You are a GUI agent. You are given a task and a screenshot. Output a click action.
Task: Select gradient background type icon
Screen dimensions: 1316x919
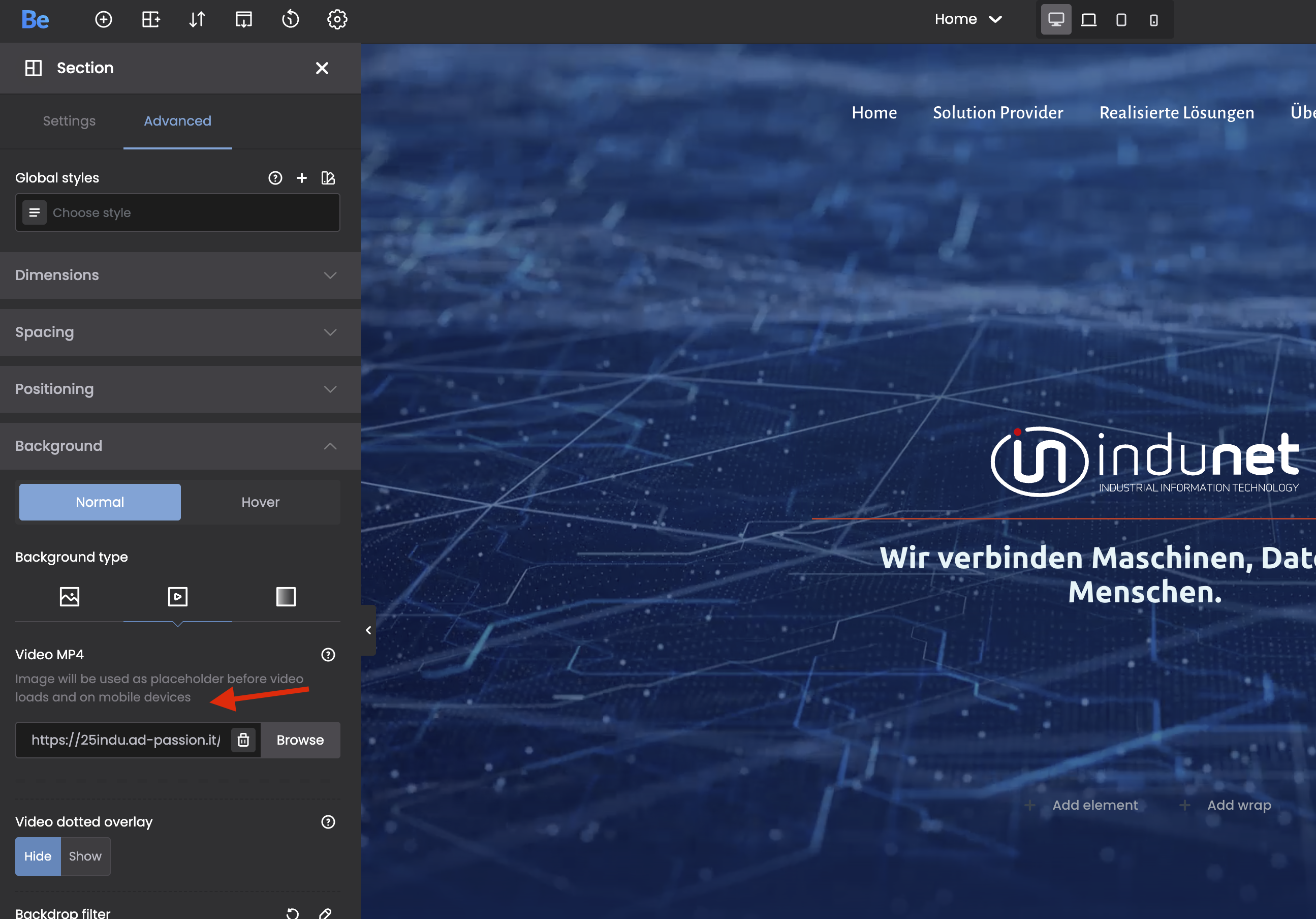[x=286, y=596]
